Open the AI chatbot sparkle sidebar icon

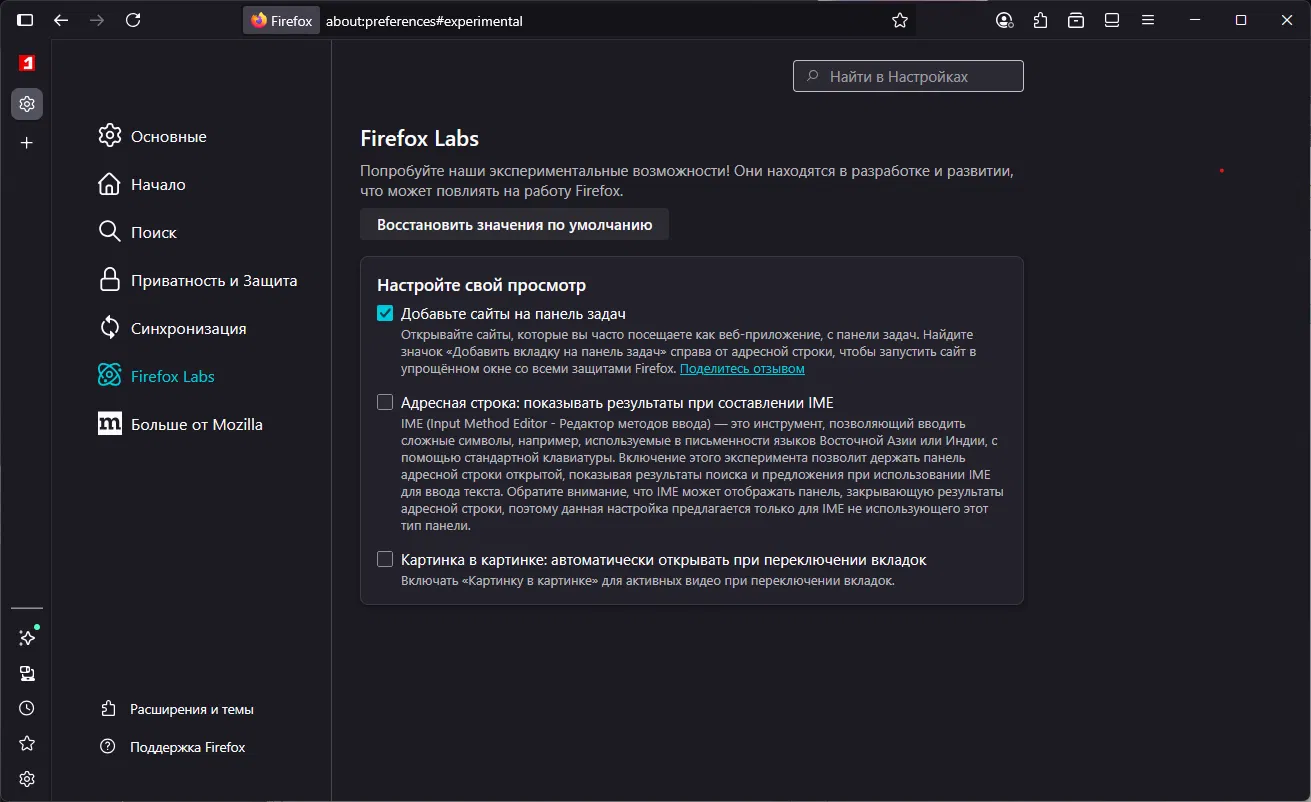click(27, 637)
